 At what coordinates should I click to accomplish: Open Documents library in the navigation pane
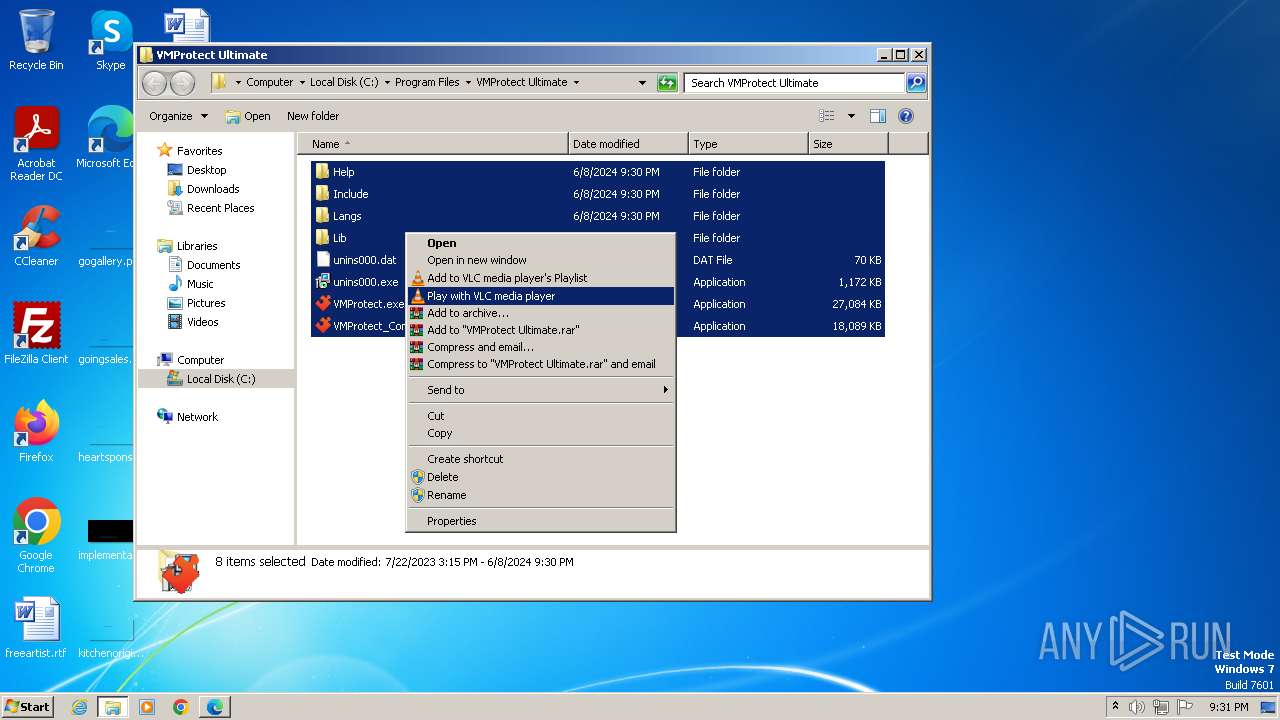(x=213, y=265)
